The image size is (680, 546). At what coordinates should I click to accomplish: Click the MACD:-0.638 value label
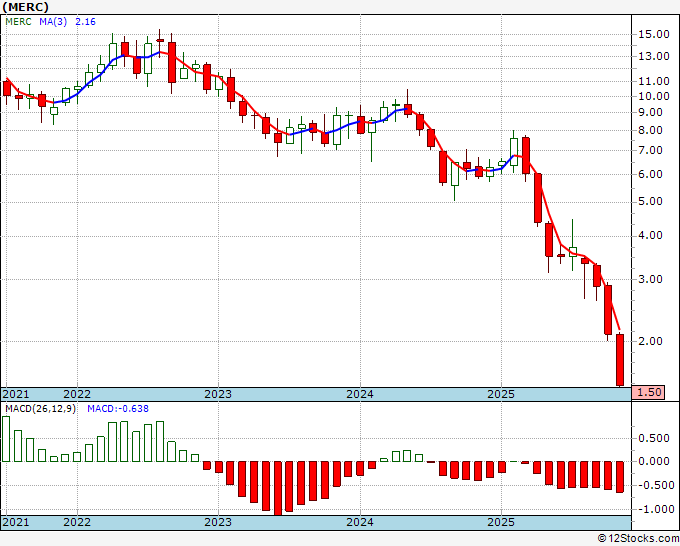118,409
